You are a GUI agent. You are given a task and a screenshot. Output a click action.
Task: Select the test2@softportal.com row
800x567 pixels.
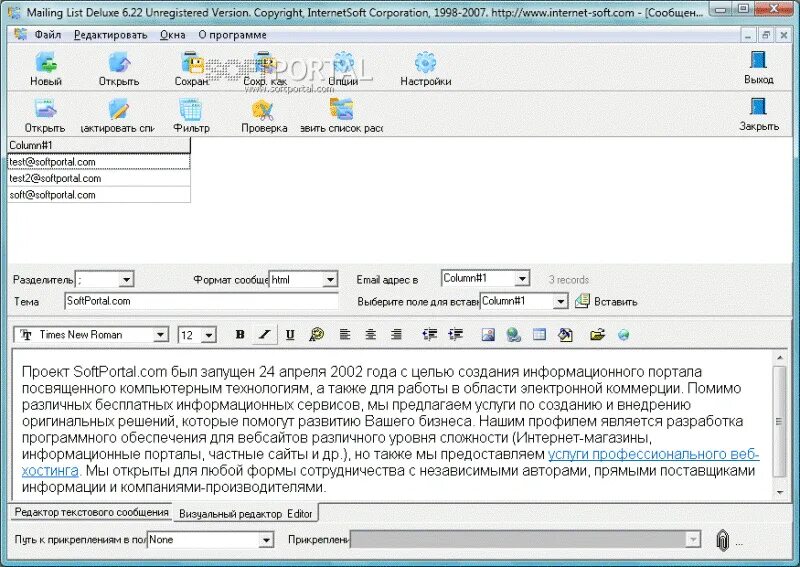point(99,178)
